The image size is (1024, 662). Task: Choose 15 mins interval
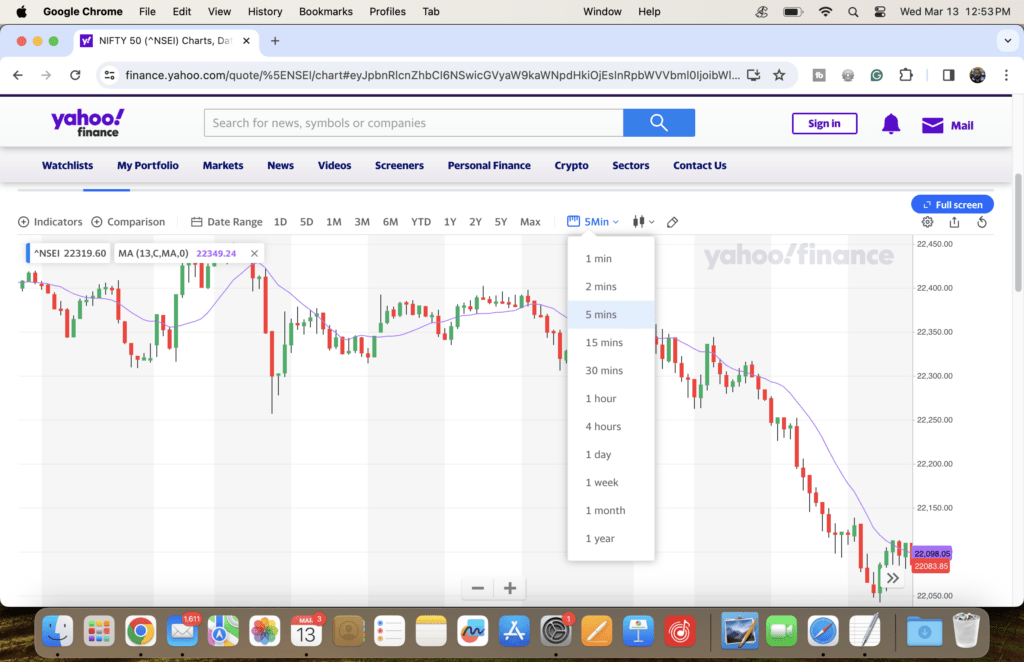611,343
